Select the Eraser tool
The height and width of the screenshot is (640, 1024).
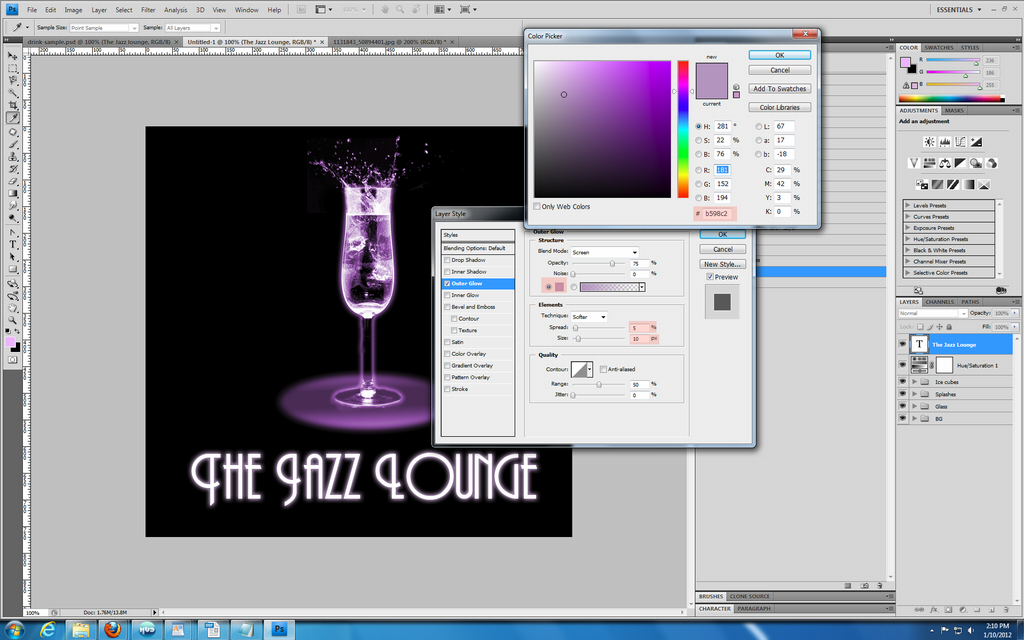point(12,181)
